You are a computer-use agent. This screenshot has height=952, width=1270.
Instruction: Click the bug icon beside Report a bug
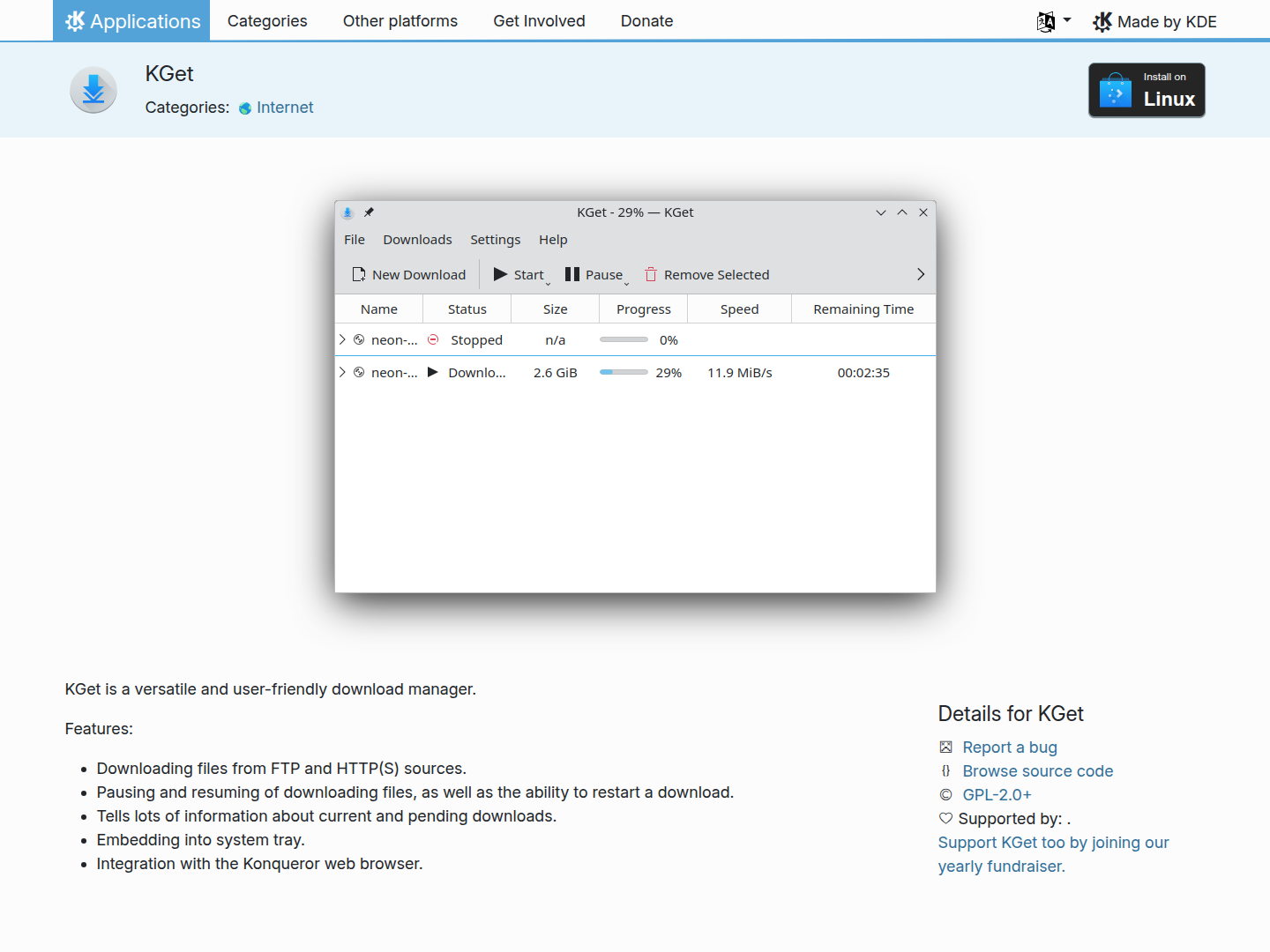tap(945, 747)
